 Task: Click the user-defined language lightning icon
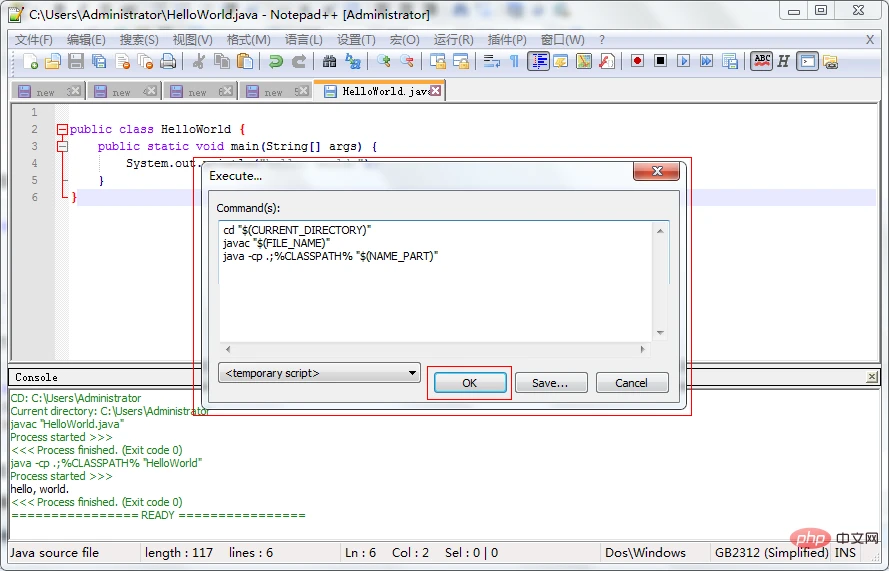(x=561, y=61)
